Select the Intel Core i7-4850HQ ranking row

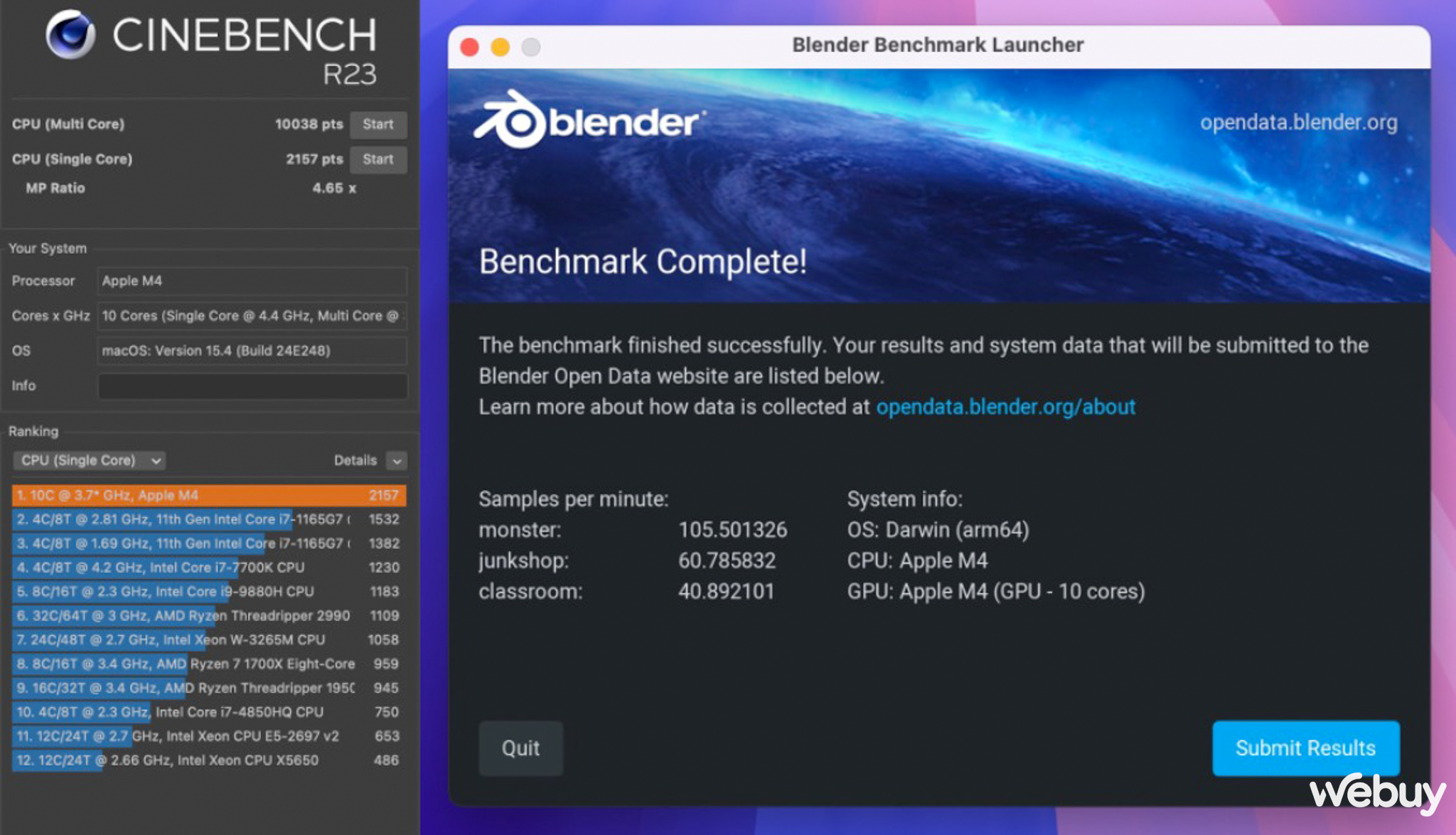(x=209, y=713)
